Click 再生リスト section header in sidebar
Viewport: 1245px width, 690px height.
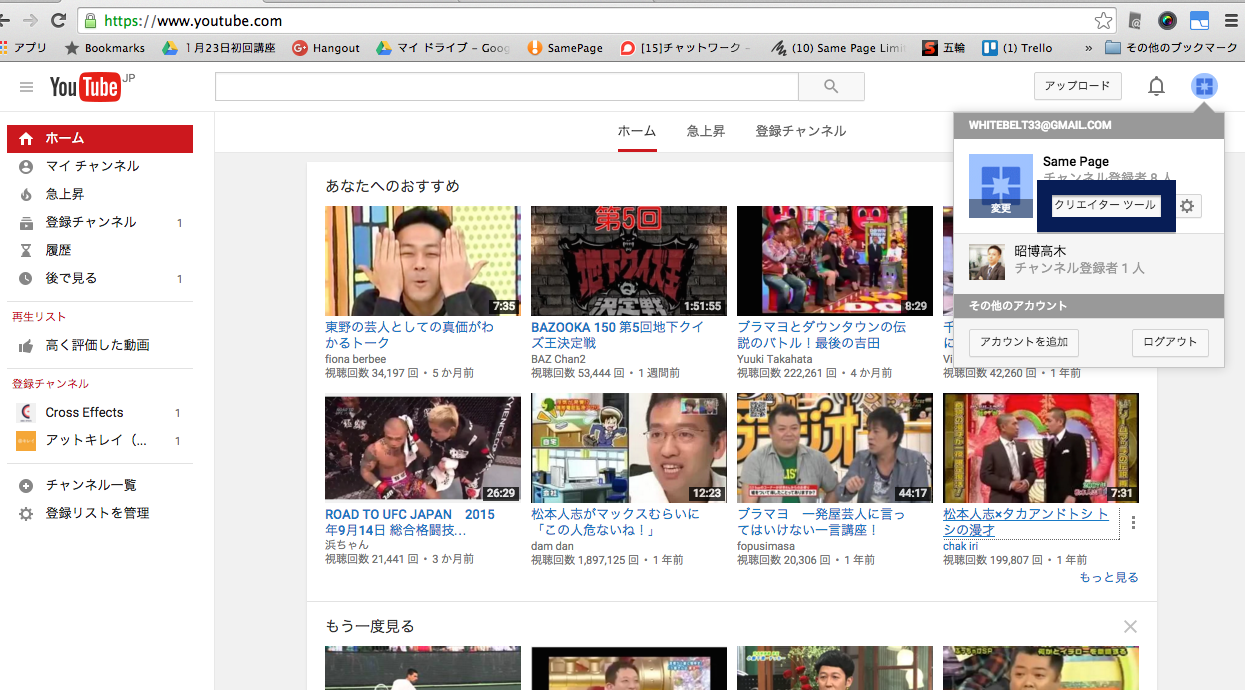39,317
